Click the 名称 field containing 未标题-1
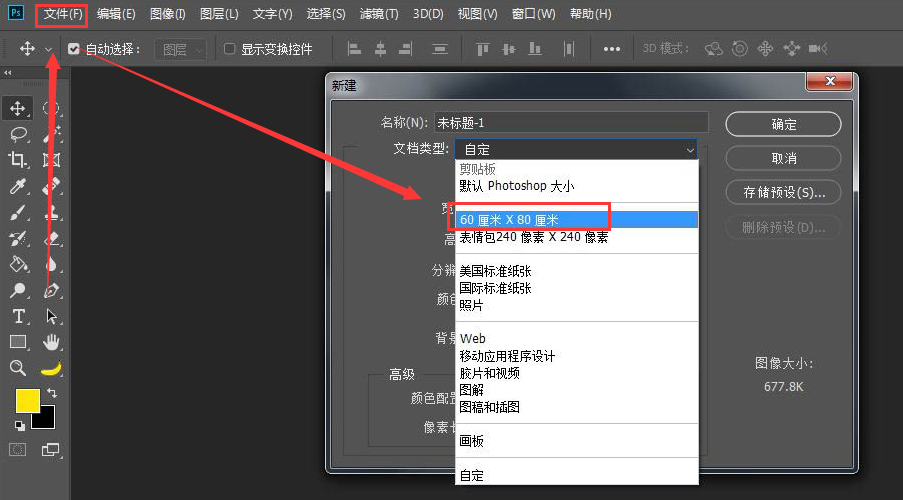This screenshot has width=903, height=500. coord(571,123)
